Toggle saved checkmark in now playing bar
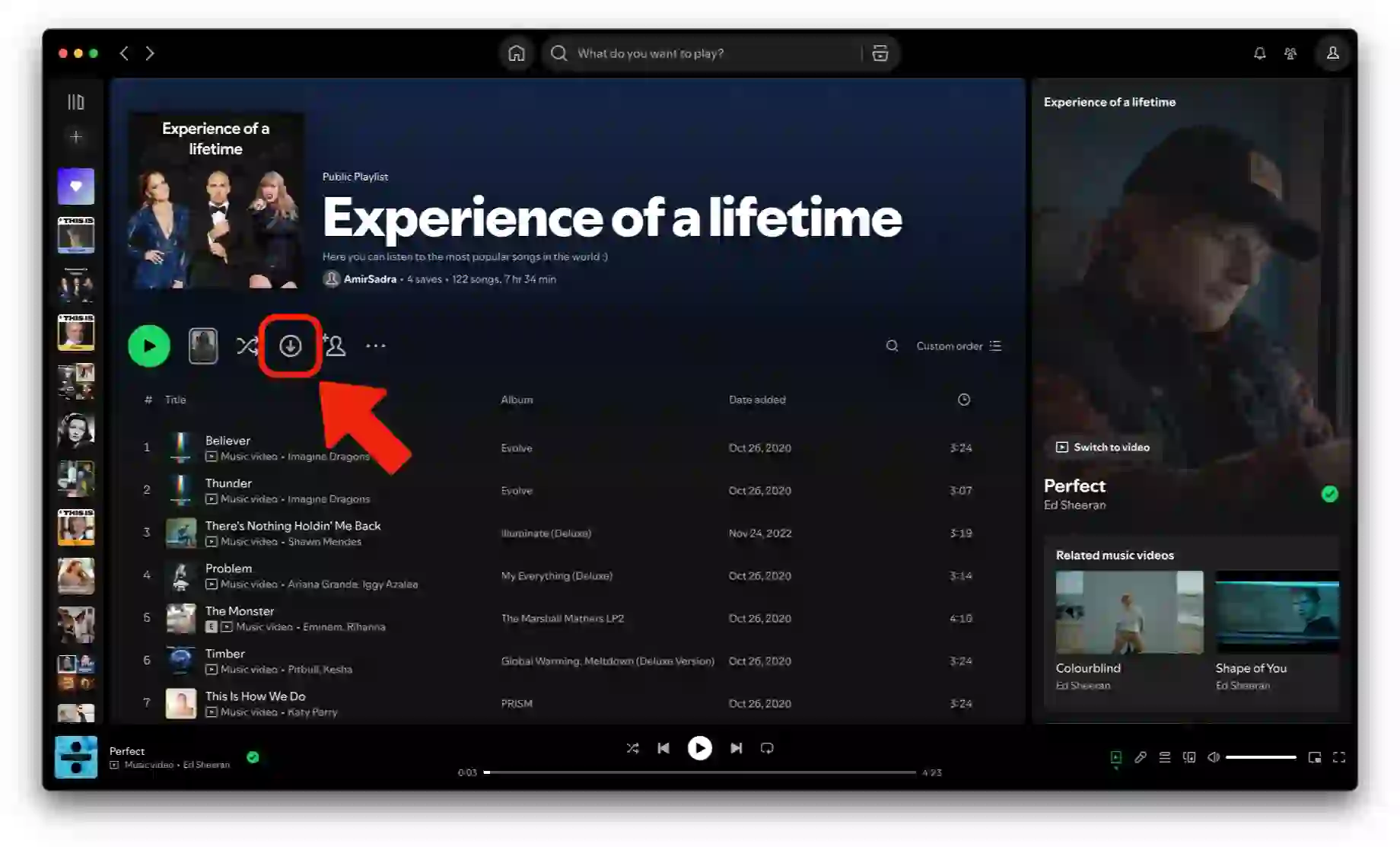The width and height of the screenshot is (1400, 847). coord(253,757)
